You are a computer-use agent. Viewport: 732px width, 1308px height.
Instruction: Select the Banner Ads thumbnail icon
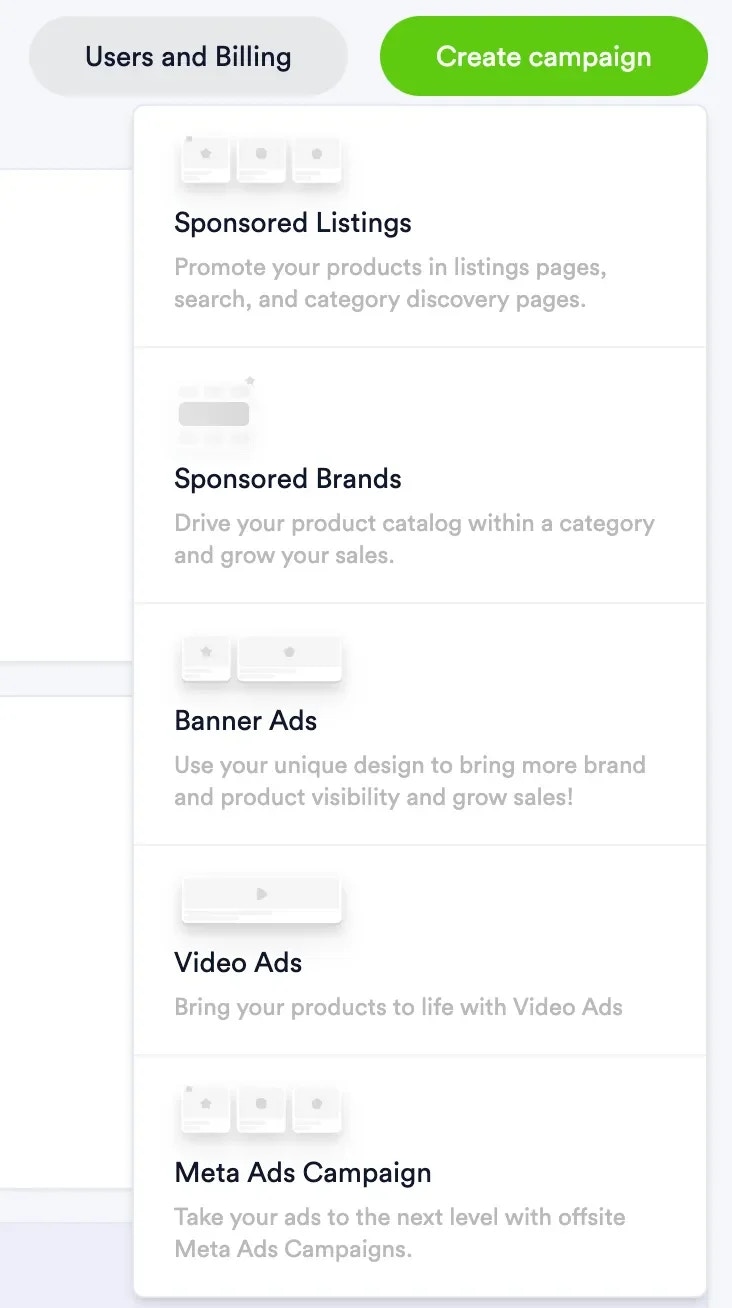tap(260, 658)
